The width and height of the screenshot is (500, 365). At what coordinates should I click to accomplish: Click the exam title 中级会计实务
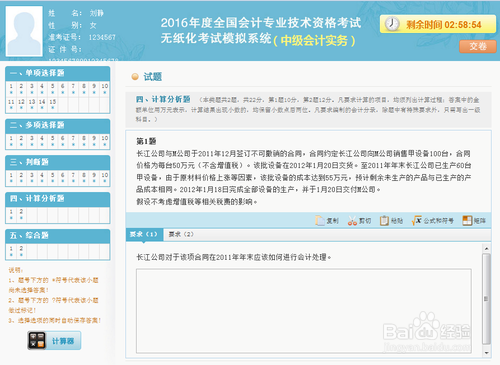pyautogui.click(x=314, y=40)
